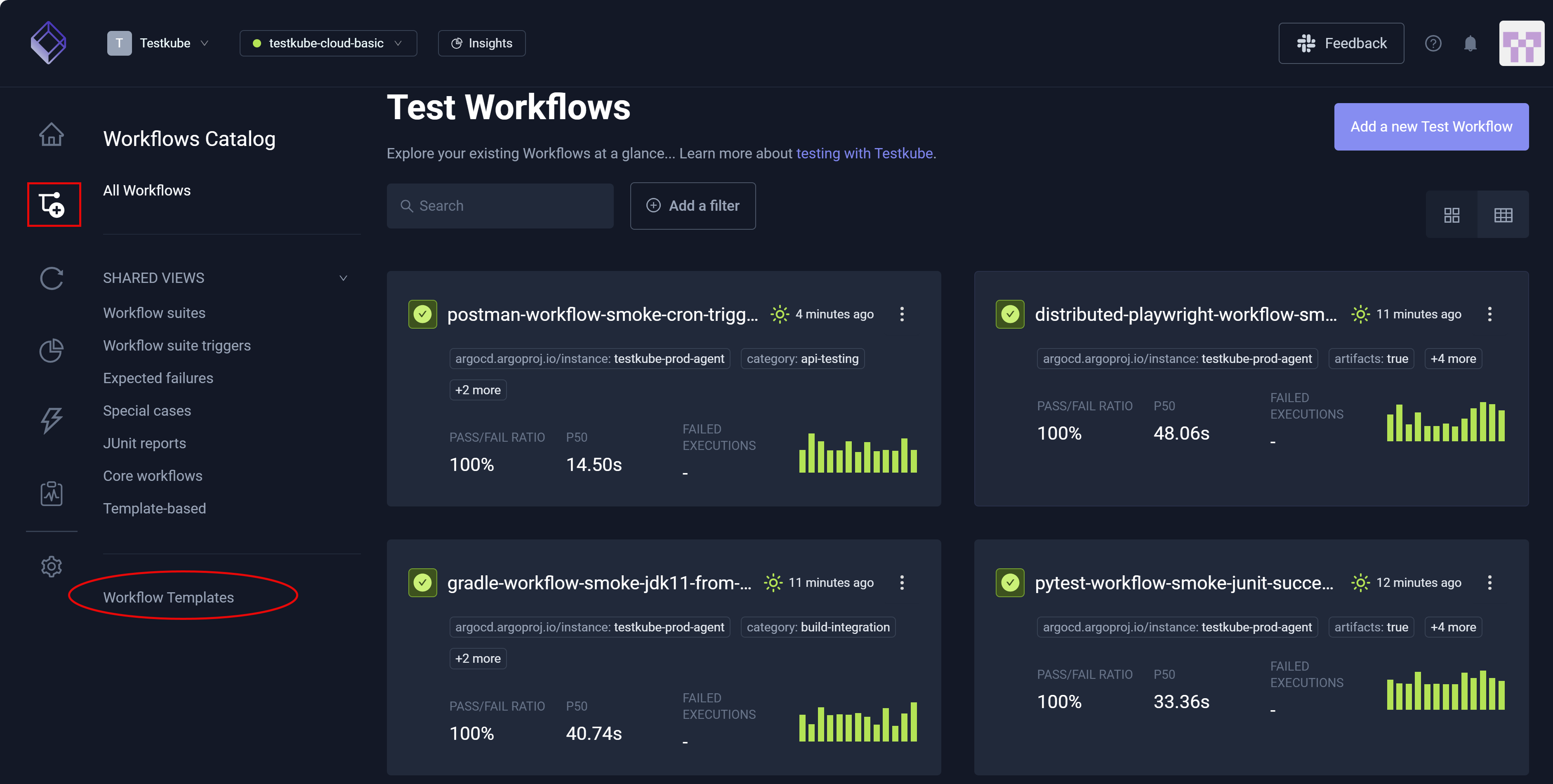Open the three-dot menu on postman-workflow-smoke card
Screen dimensions: 1553x784
[903, 313]
